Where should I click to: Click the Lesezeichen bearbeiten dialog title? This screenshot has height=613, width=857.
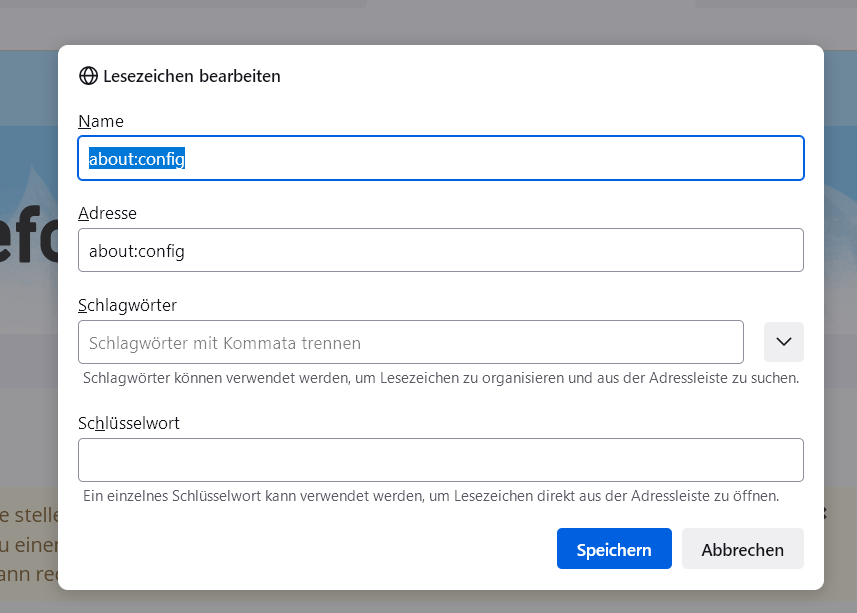tap(192, 76)
